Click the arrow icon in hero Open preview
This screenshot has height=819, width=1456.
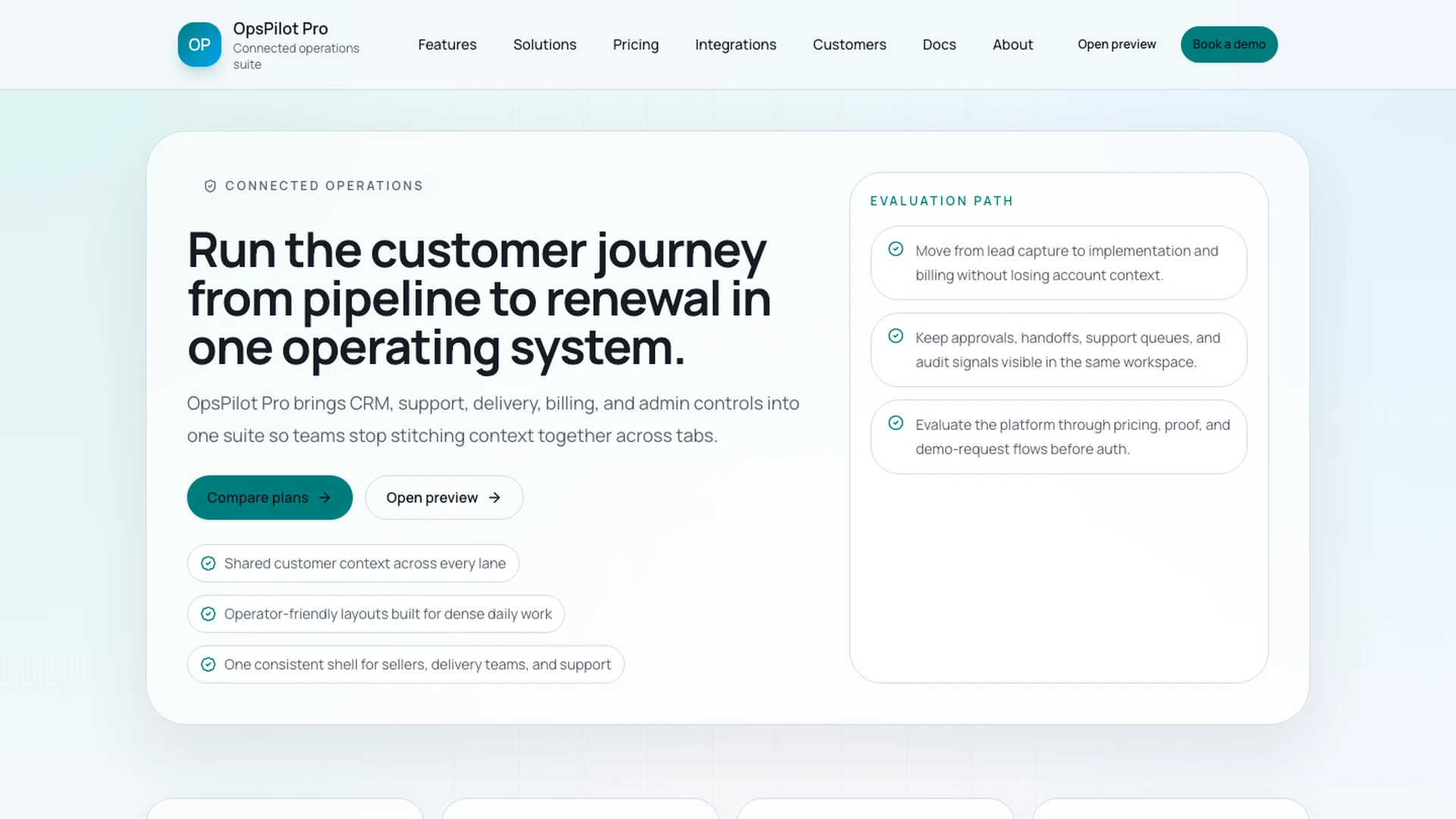click(x=494, y=497)
